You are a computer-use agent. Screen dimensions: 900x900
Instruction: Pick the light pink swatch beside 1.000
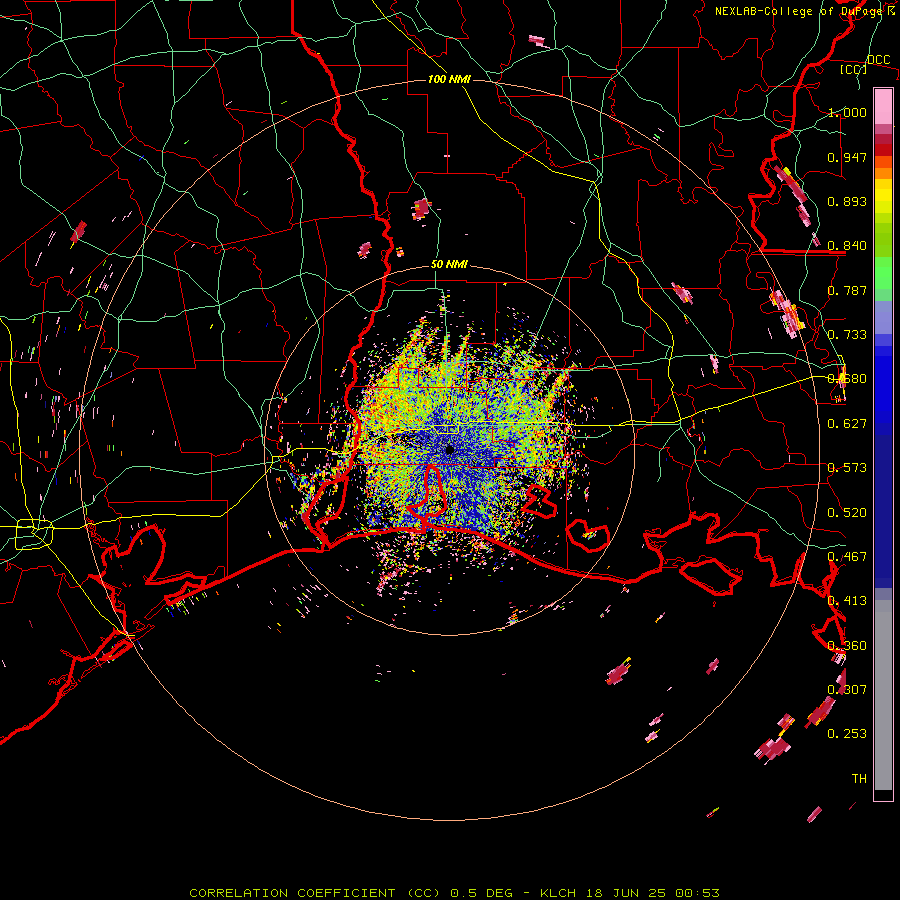click(x=883, y=107)
